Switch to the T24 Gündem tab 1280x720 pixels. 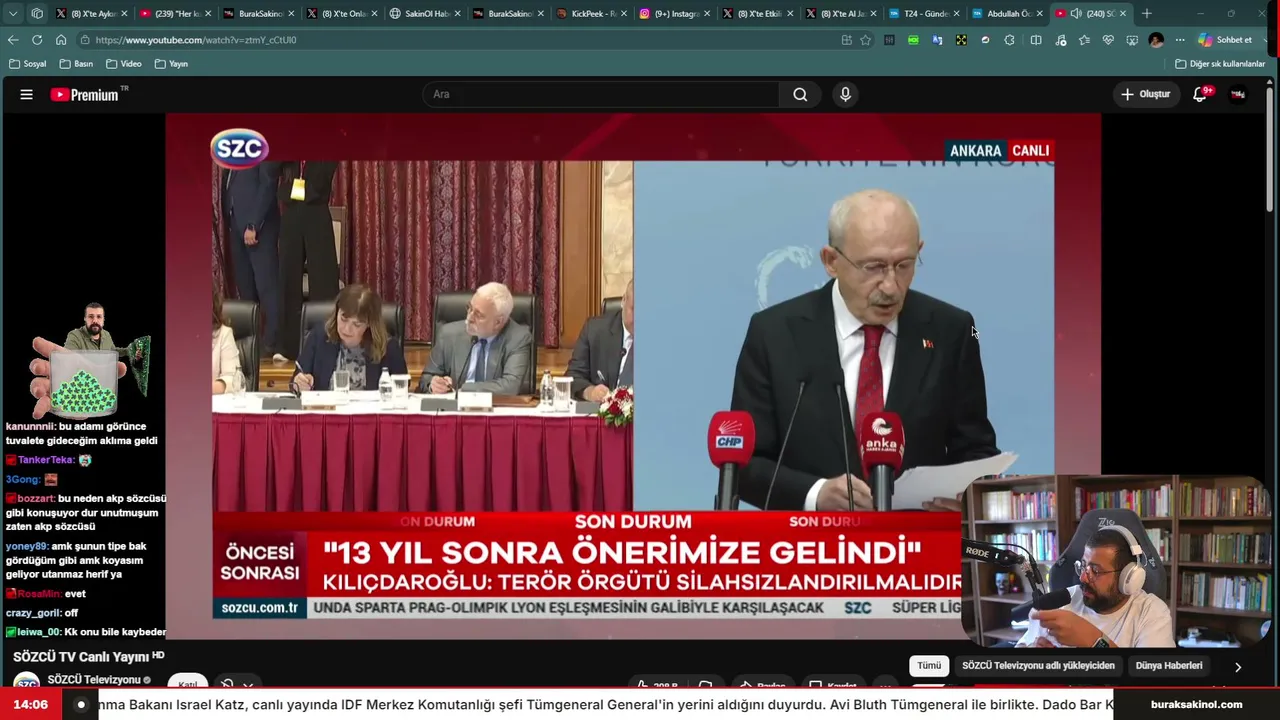[x=925, y=13]
